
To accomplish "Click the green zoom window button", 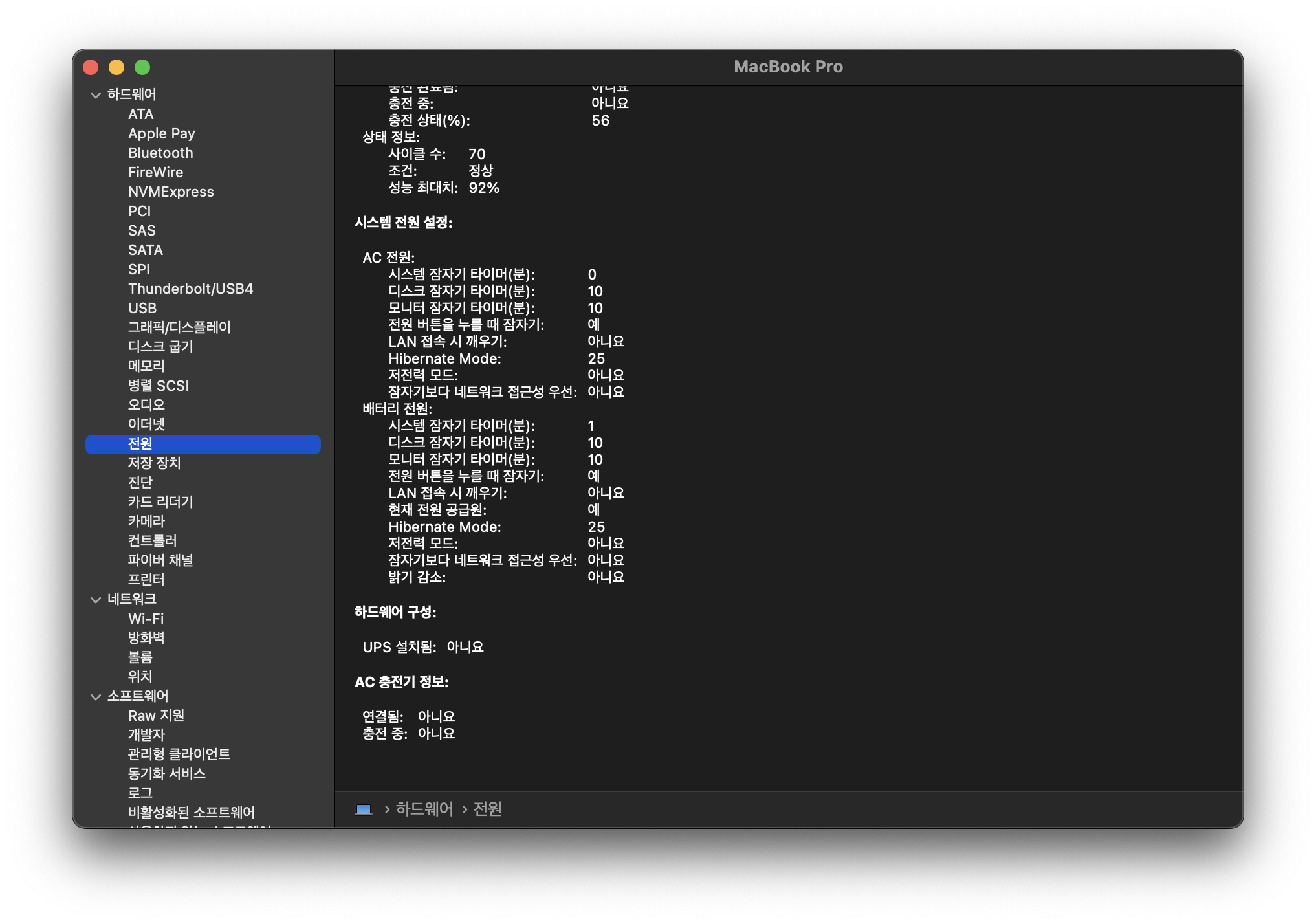I will (142, 67).
